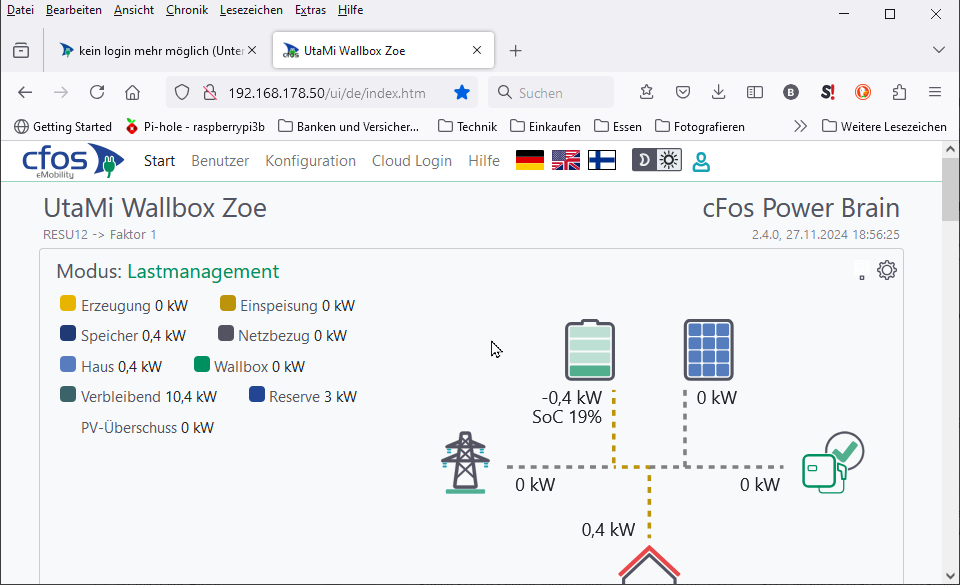Switch language to English flag
The height and width of the screenshot is (585, 960).
pos(566,160)
